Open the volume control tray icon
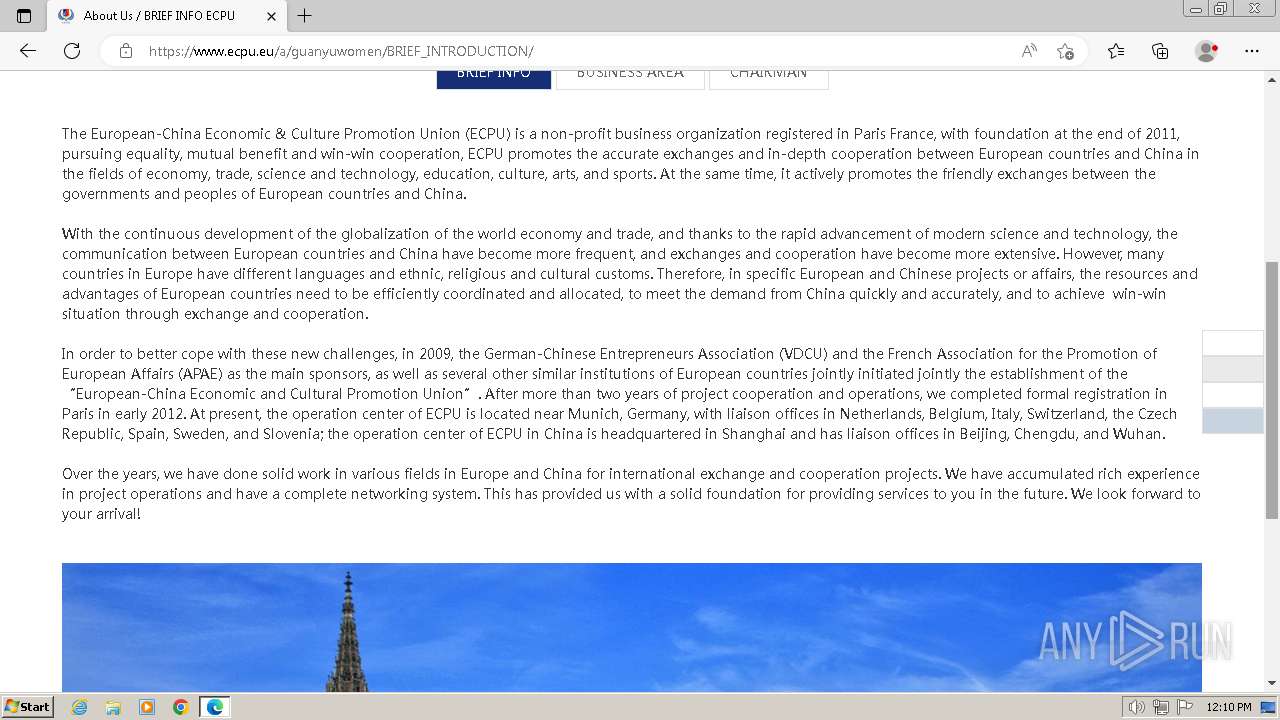 [x=1137, y=707]
